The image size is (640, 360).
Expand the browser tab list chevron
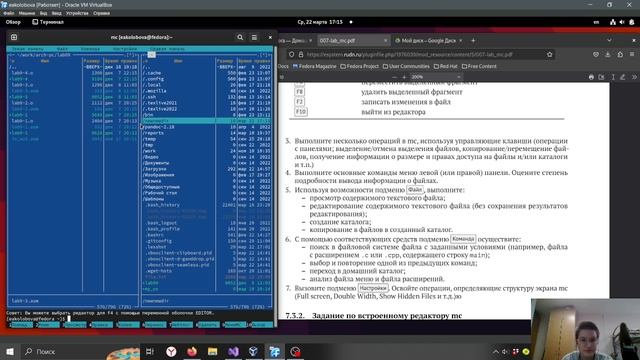[x=609, y=40]
